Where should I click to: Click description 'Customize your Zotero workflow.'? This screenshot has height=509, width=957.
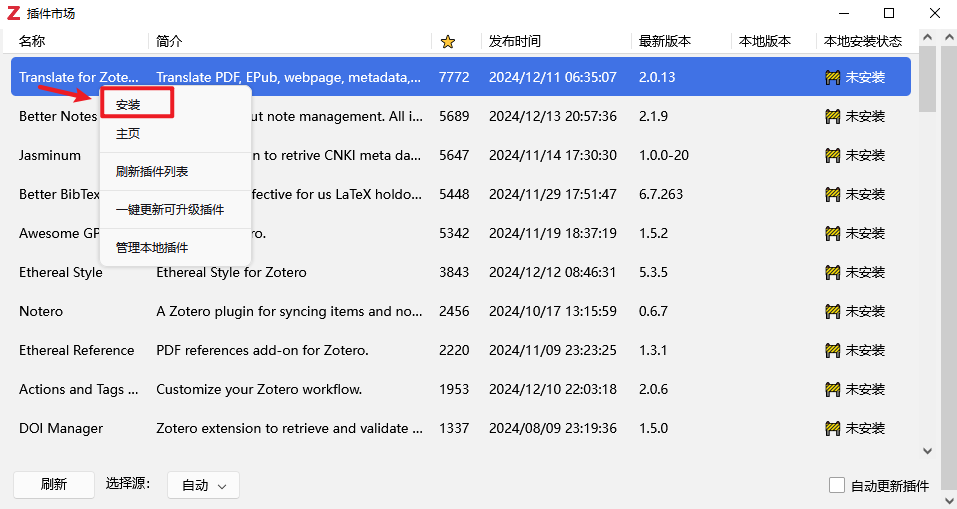tap(259, 389)
